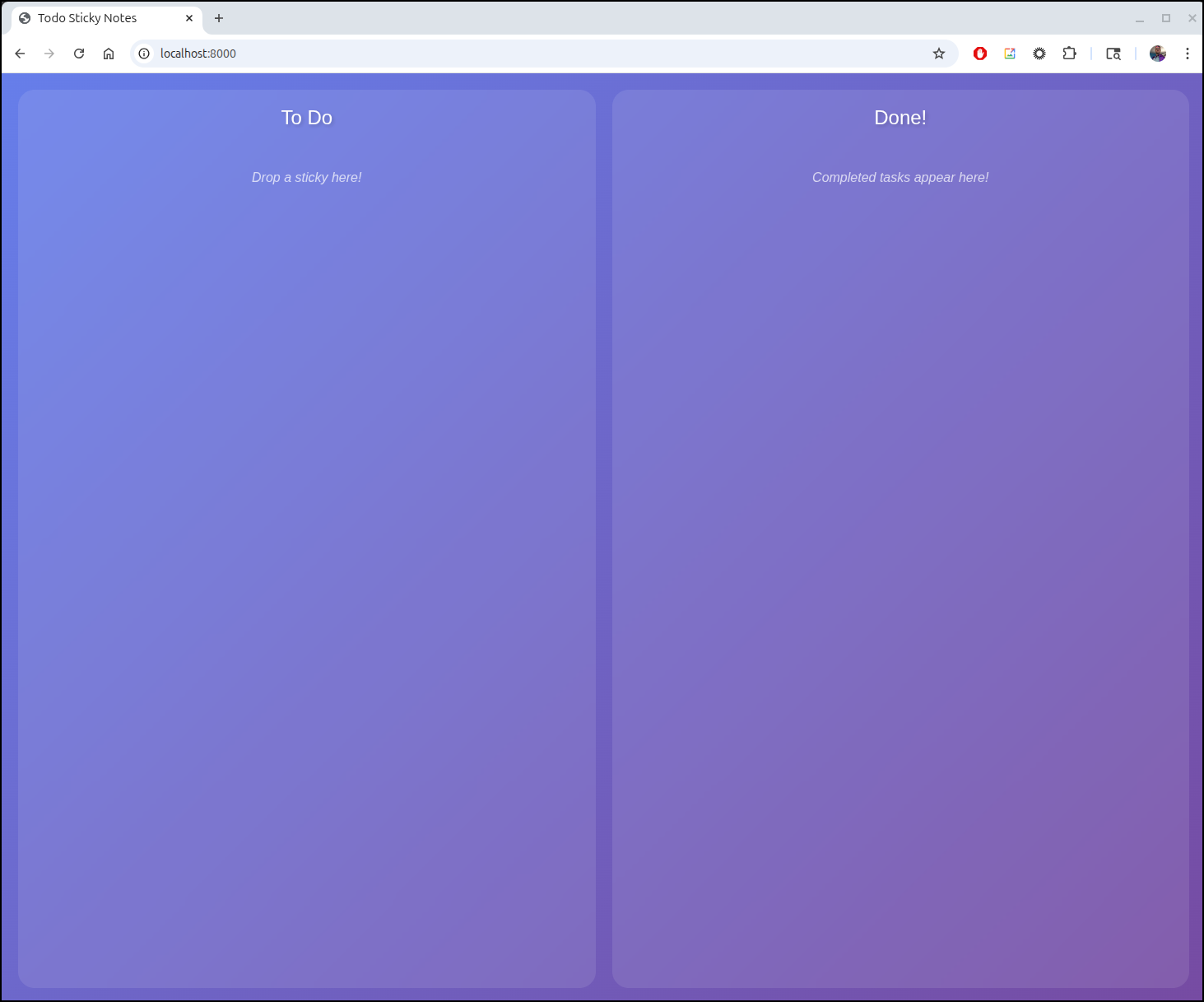Click the Done! column header

[900, 118]
